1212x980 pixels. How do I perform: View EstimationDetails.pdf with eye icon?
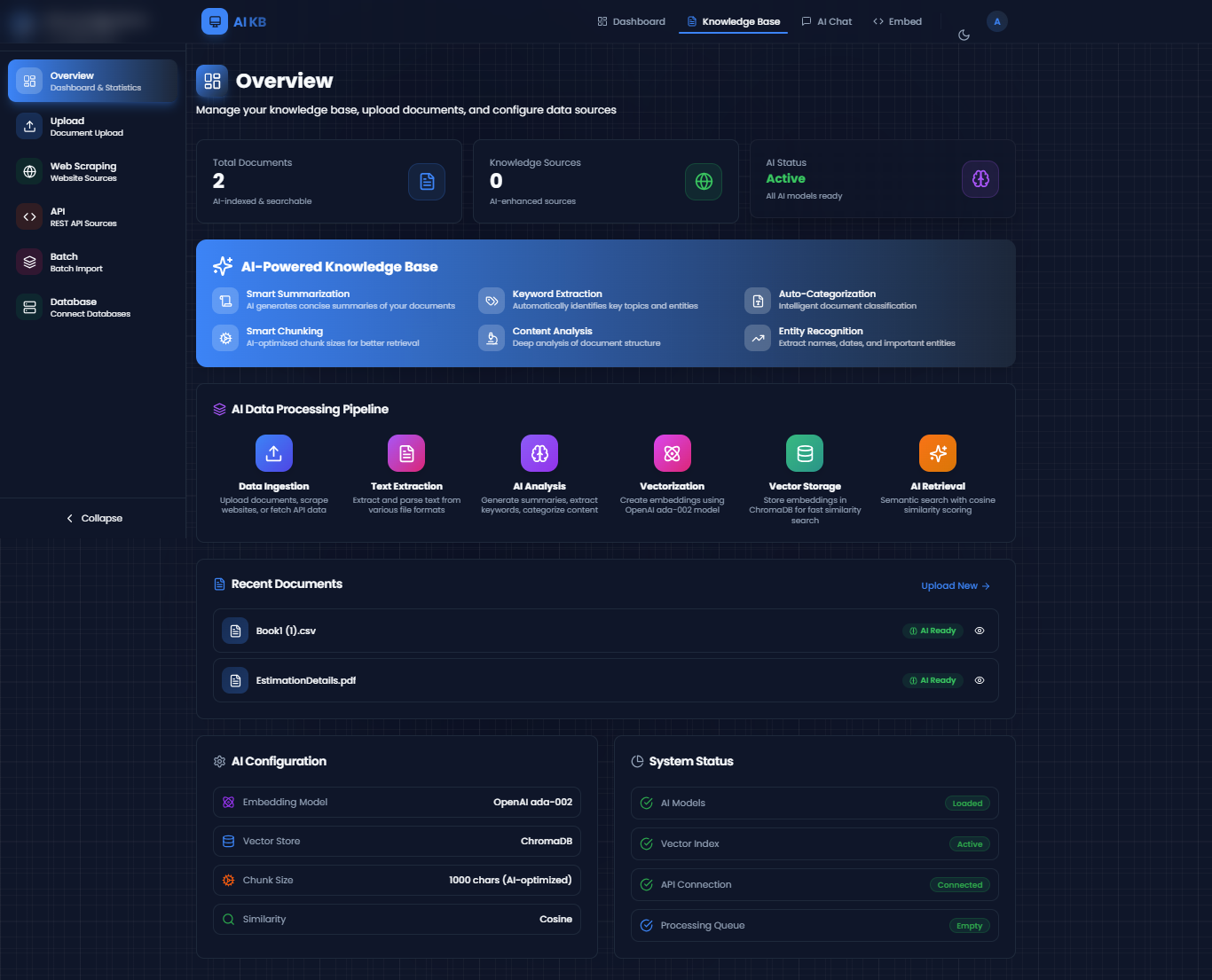(x=980, y=680)
